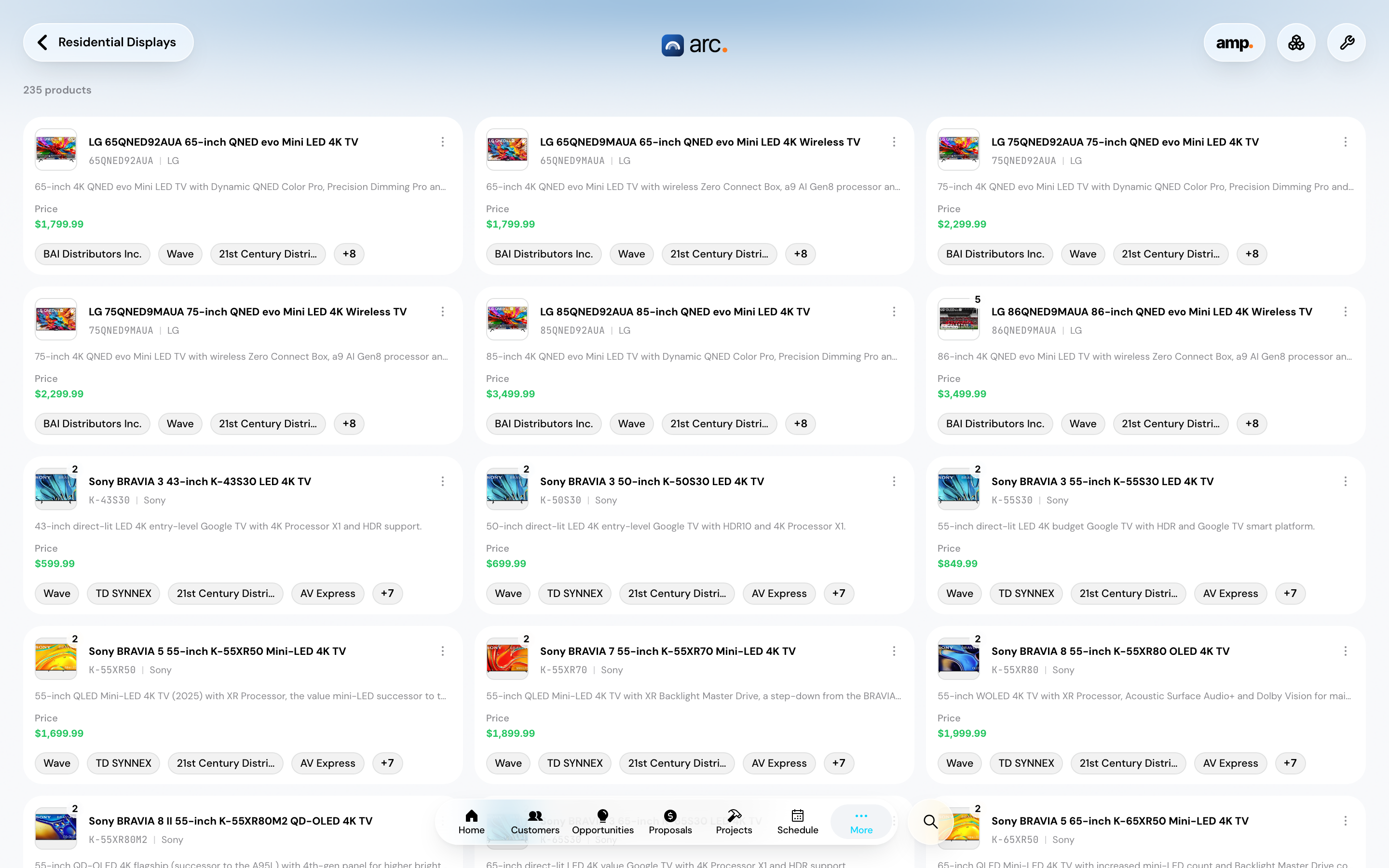Open the amp. app switcher
The image size is (1389, 868).
click(1234, 42)
